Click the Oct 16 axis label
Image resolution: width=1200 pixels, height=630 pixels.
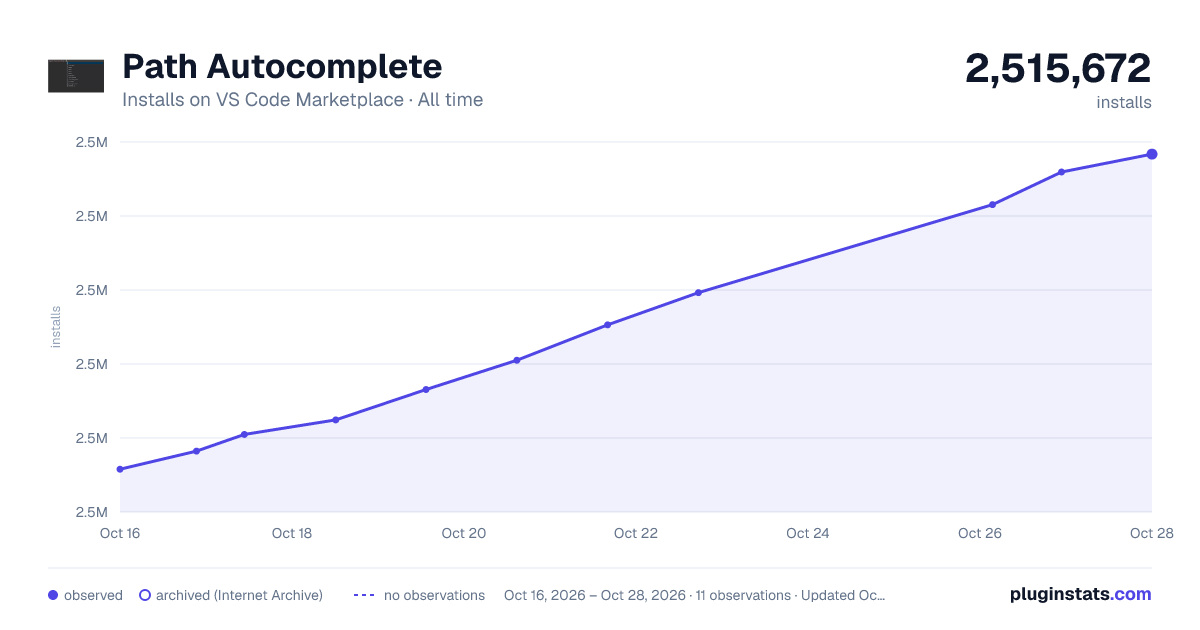click(x=120, y=533)
